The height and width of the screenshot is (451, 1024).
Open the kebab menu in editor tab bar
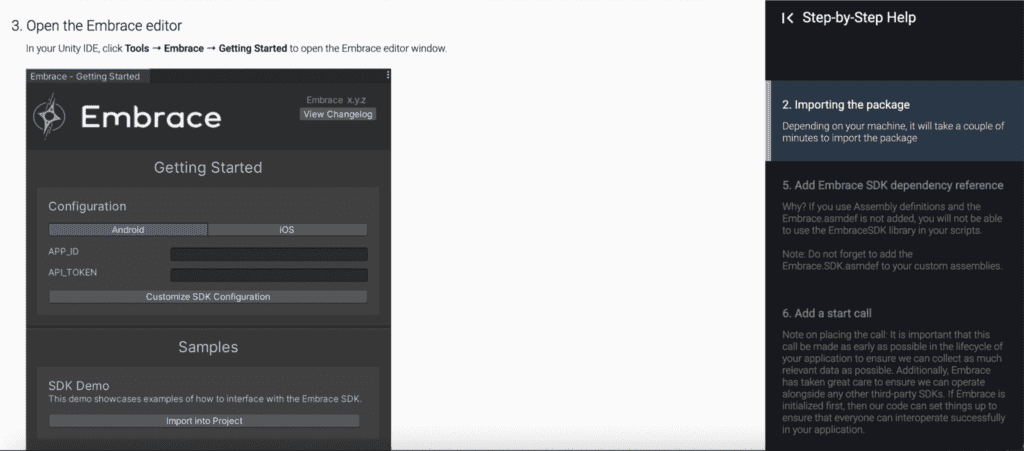tap(388, 76)
